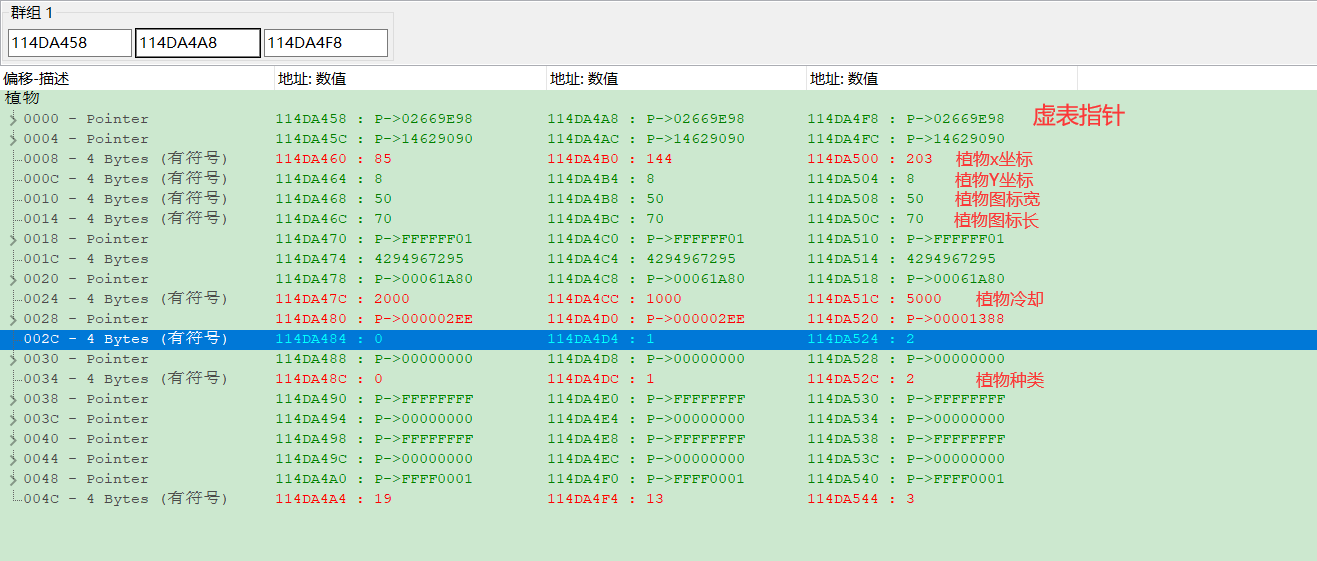Click value 114DA4FC : P->14629090

(x=906, y=139)
